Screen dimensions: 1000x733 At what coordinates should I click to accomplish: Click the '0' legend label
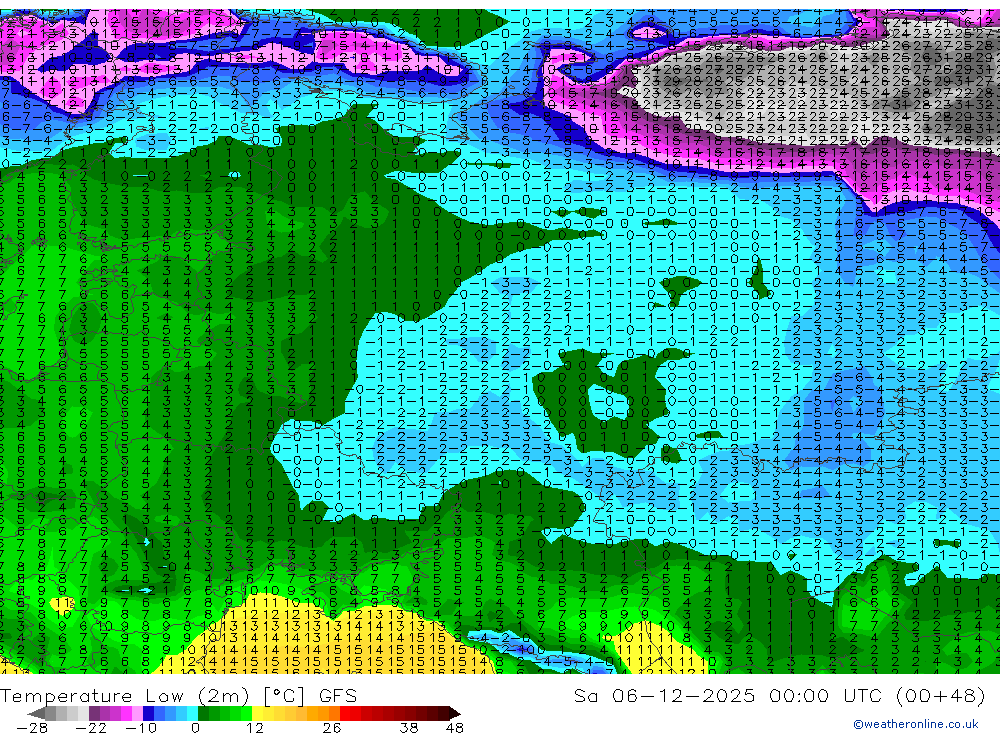point(195,728)
